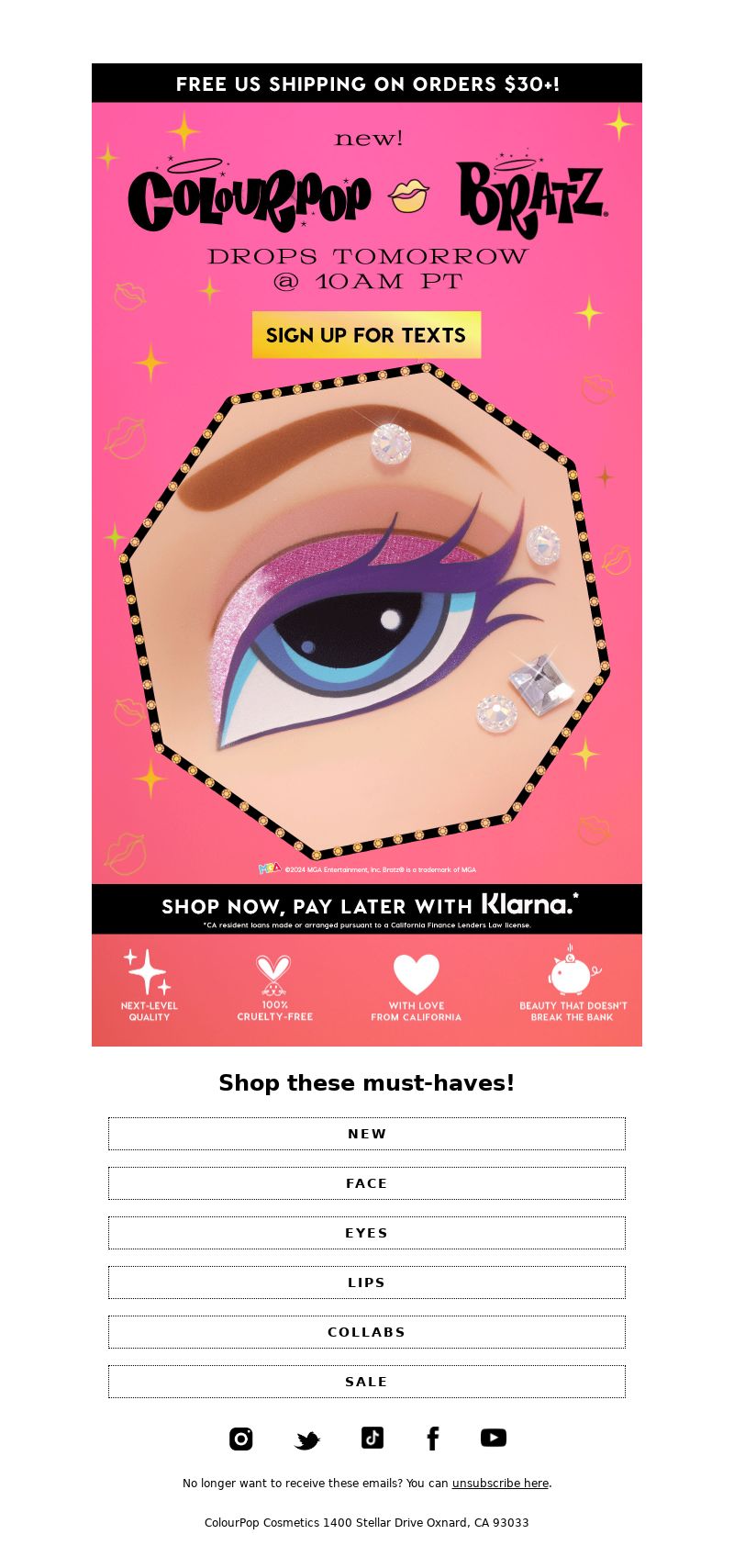The height and width of the screenshot is (1568, 734).
Task: Follow the unsubscribe here link
Action: pyautogui.click(x=500, y=1483)
